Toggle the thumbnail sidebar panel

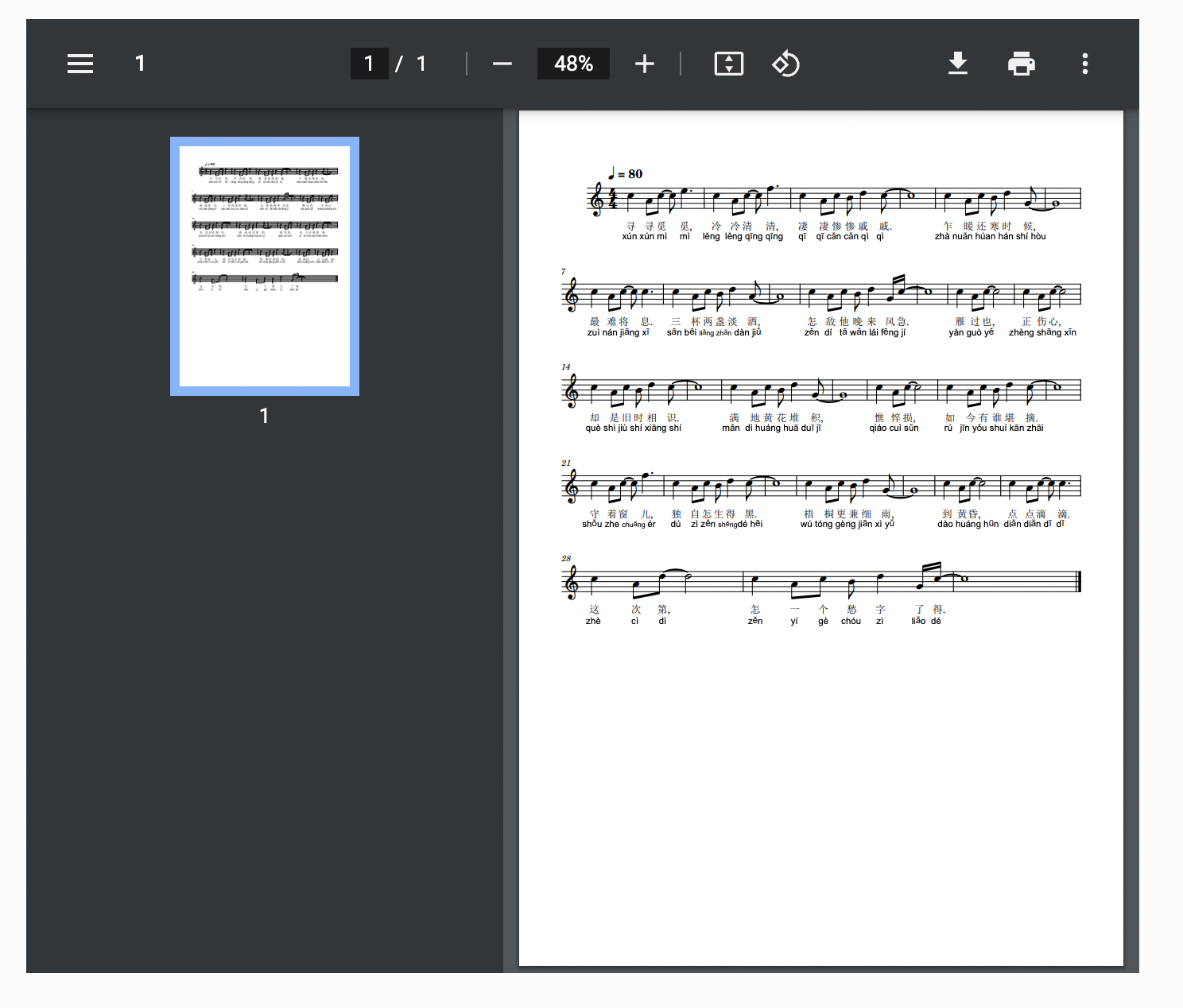[80, 63]
